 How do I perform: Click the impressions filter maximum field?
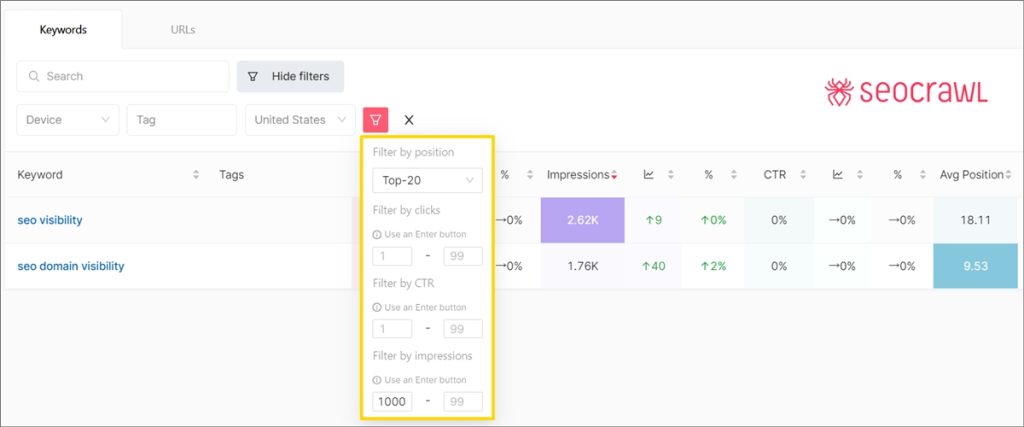click(x=463, y=402)
